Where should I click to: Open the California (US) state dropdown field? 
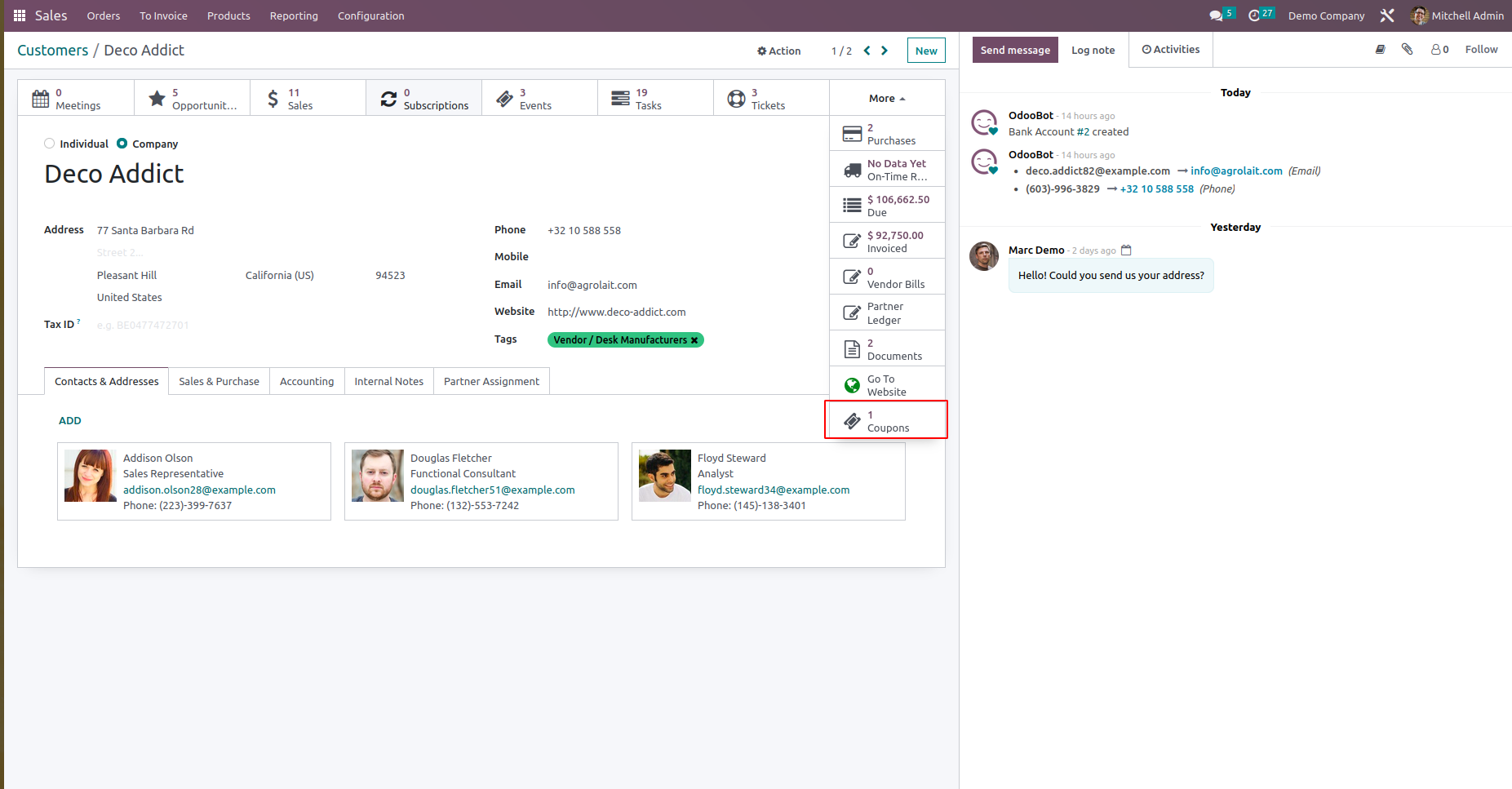coord(304,276)
